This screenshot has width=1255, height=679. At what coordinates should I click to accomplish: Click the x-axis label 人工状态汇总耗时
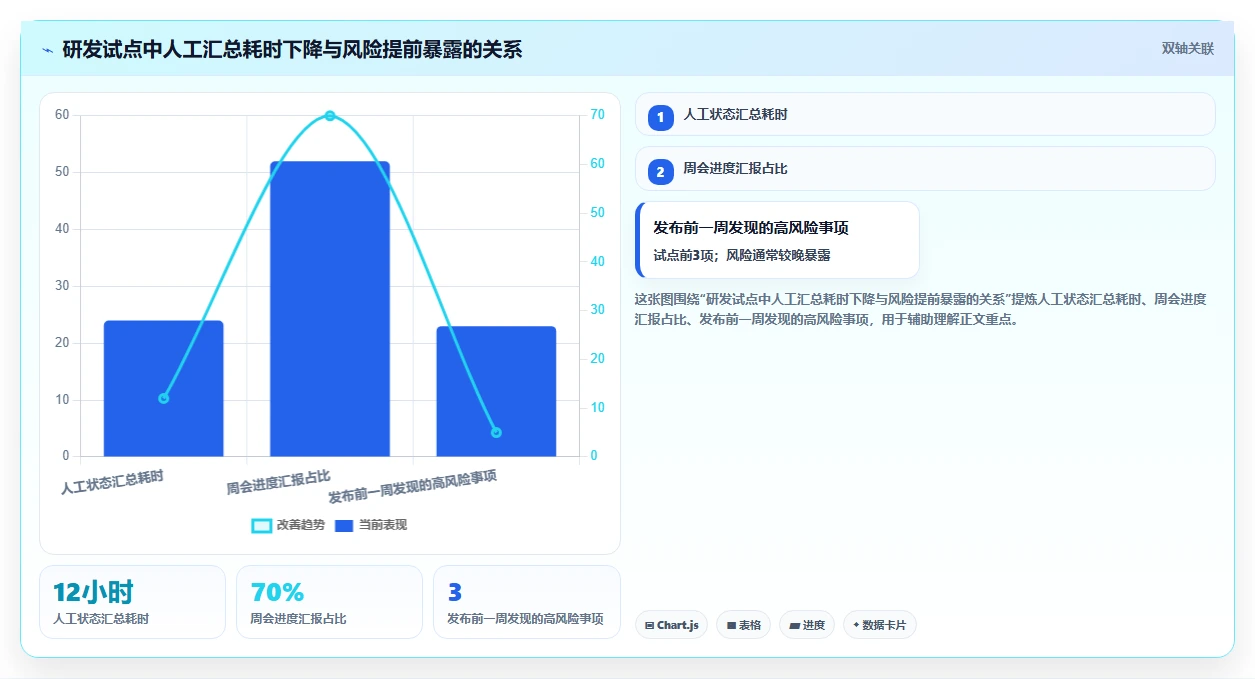(x=112, y=482)
